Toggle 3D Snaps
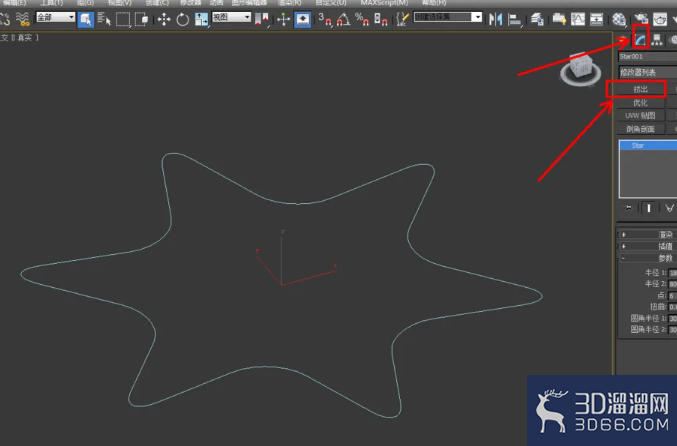The image size is (677, 446). [325, 19]
